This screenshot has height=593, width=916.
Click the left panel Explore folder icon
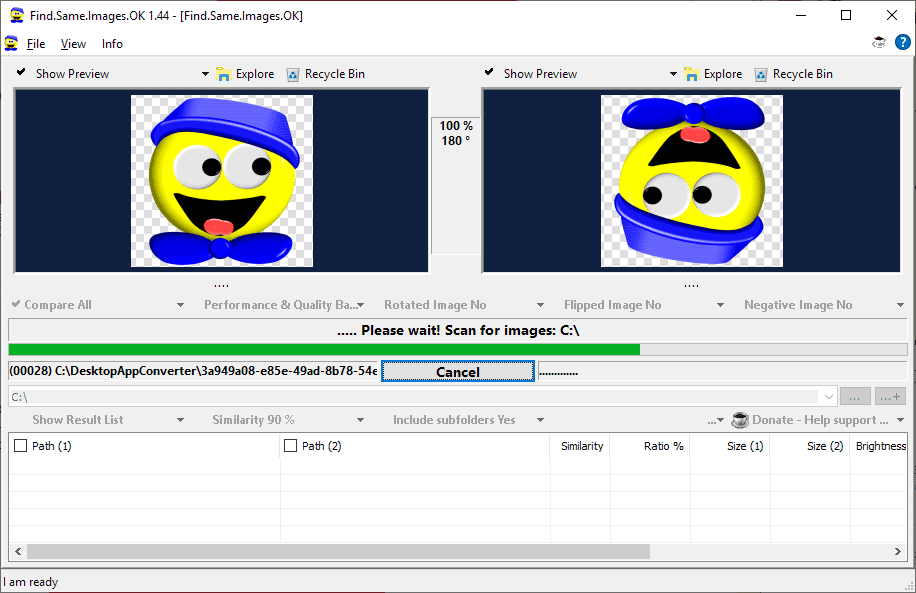(x=223, y=74)
